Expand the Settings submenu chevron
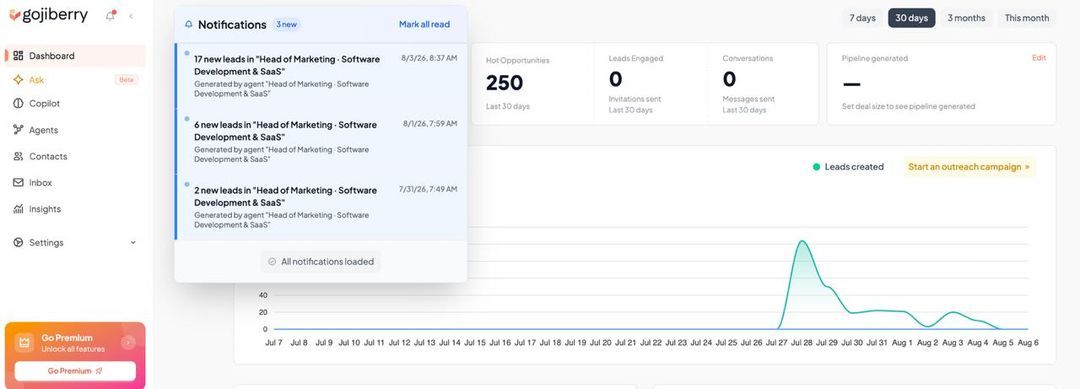Screen dimensions: 1080x389 click(x=133, y=242)
